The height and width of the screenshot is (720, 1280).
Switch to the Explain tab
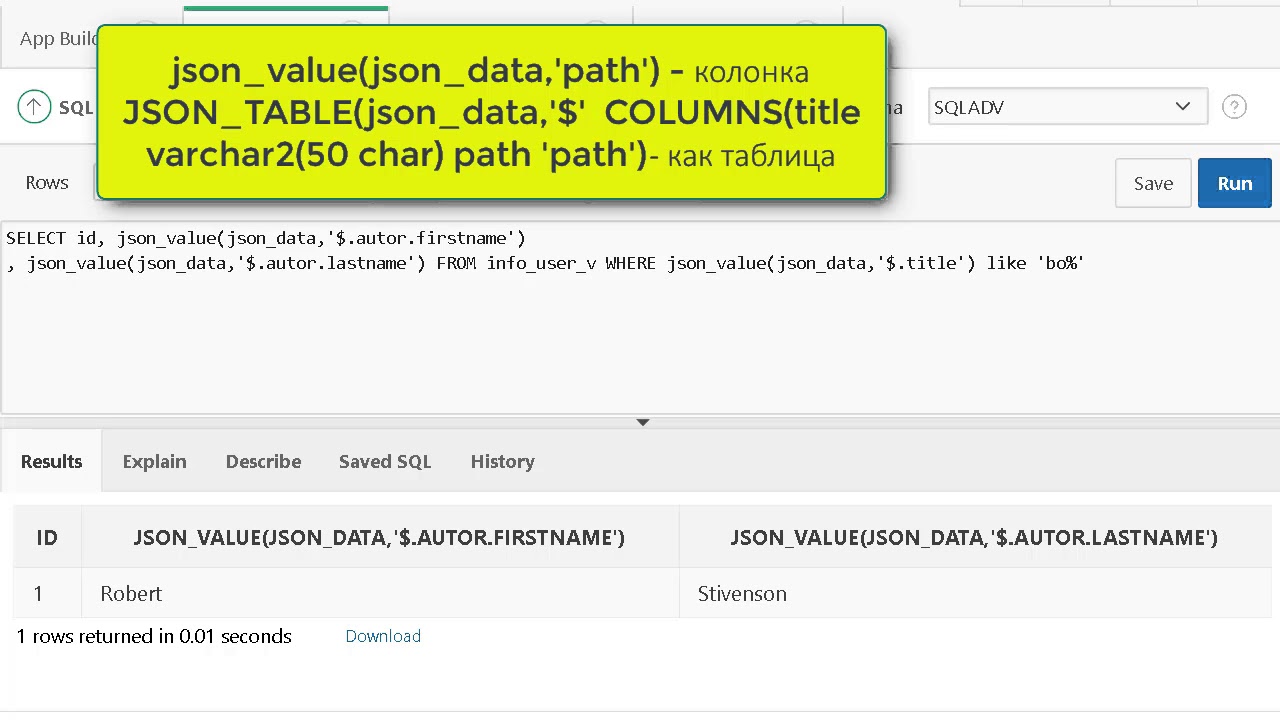[x=154, y=461]
